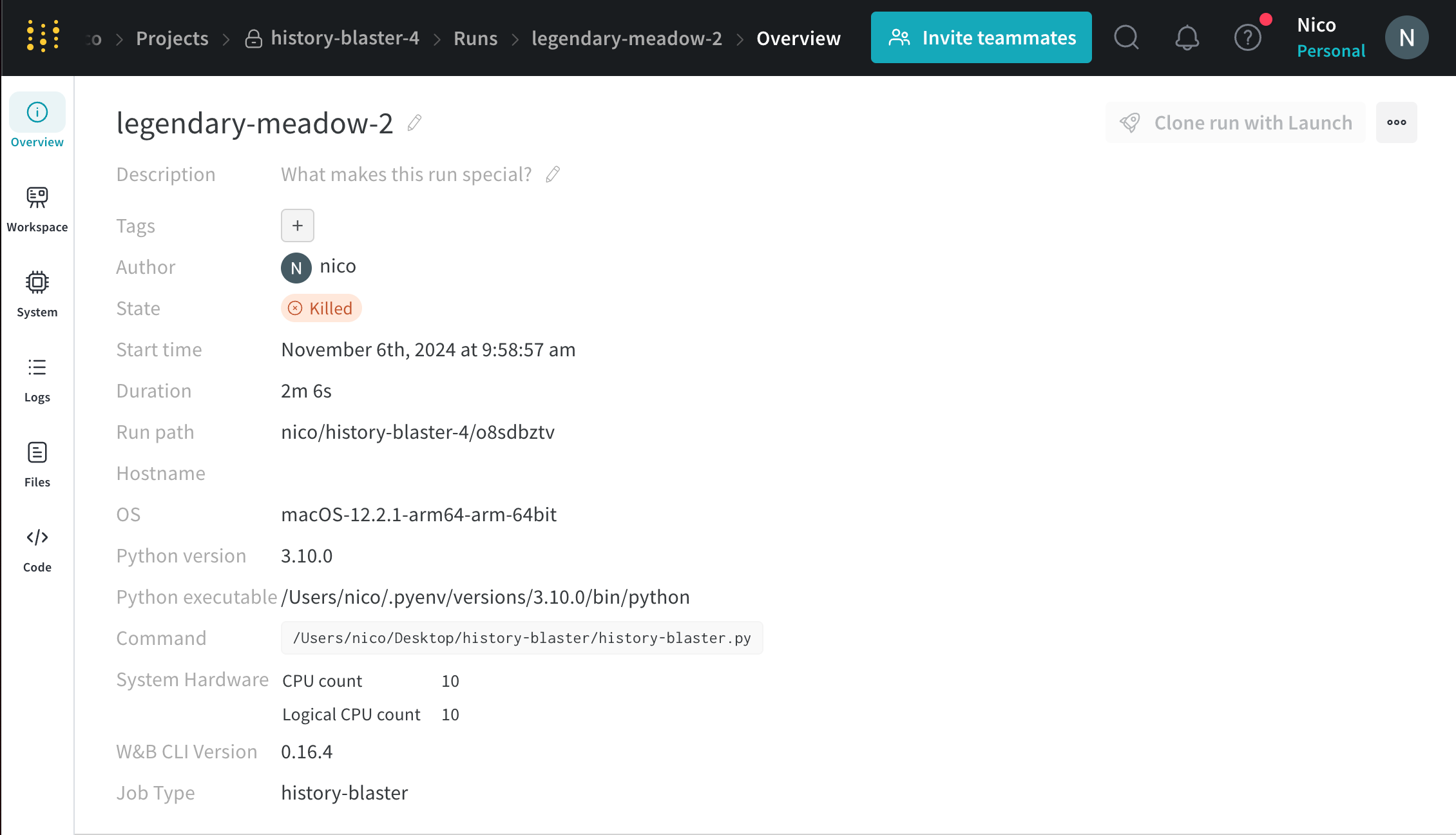
Task: Switch to the Workspace tab
Action: tap(37, 209)
